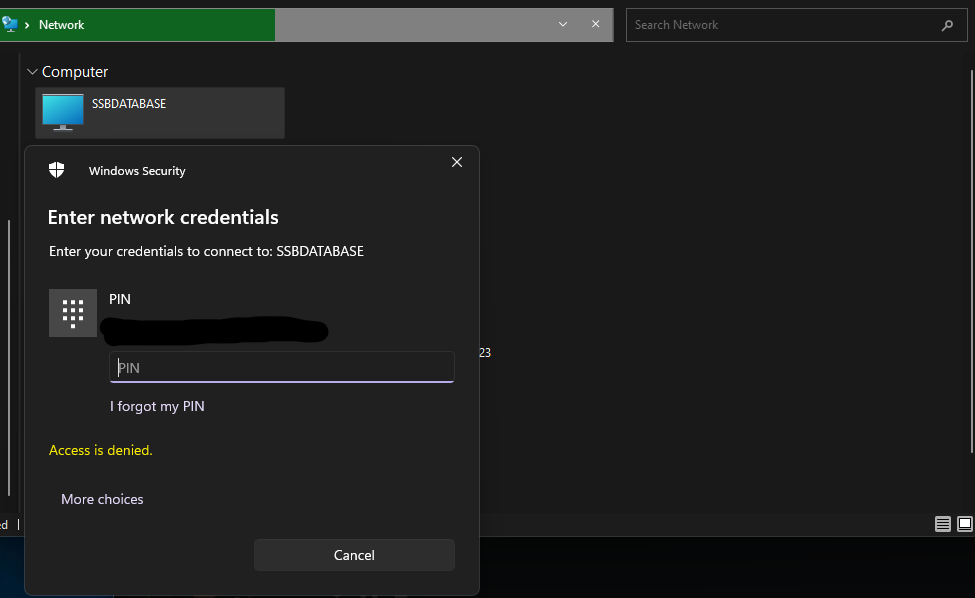Stop loading with the address bar X

click(596, 24)
